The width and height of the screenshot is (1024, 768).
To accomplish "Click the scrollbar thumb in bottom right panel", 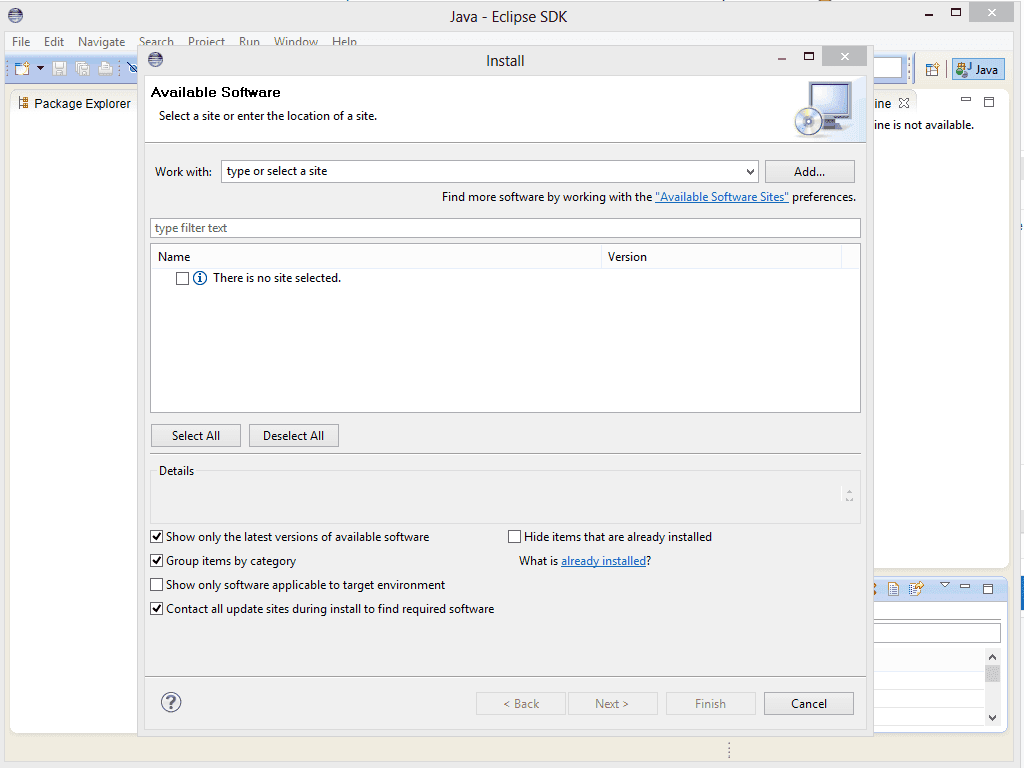I will click(x=992, y=673).
